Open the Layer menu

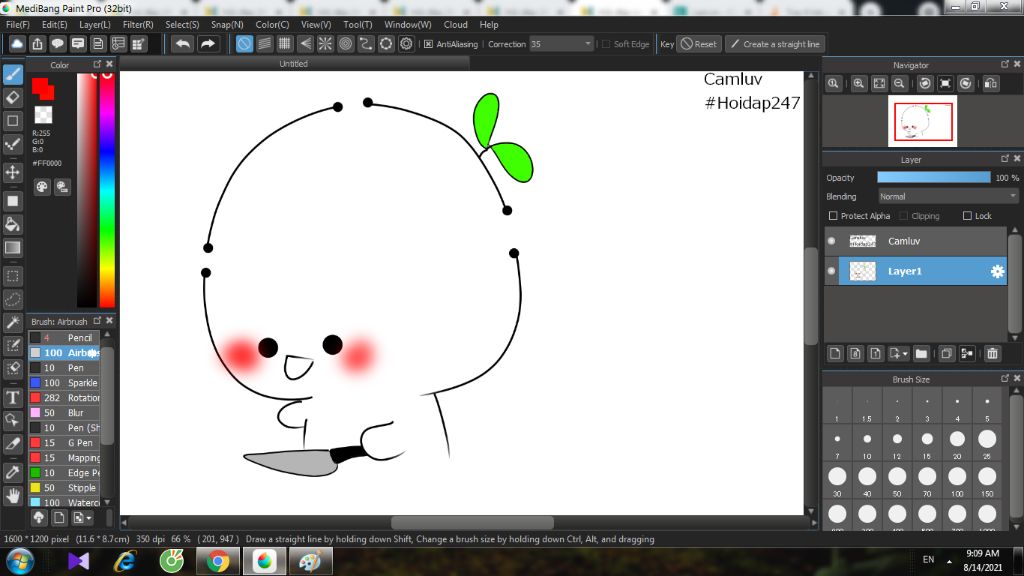[x=95, y=24]
